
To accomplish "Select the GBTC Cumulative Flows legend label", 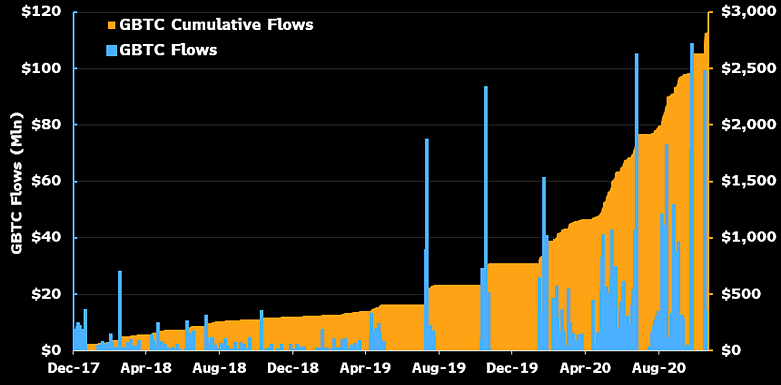I will click(x=217, y=25).
